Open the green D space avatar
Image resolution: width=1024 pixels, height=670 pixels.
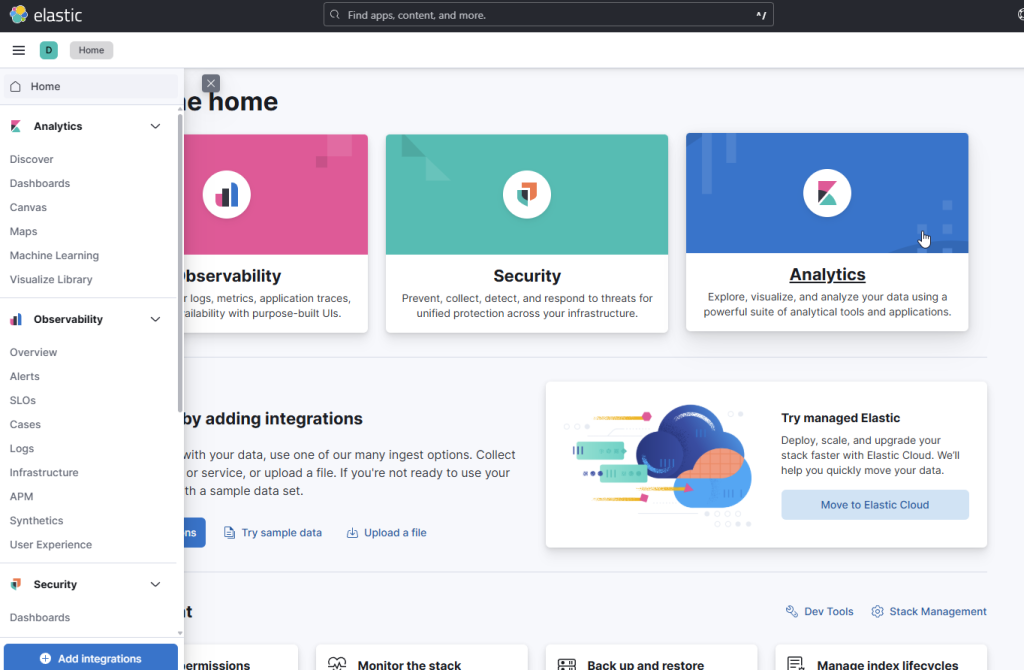tap(49, 50)
